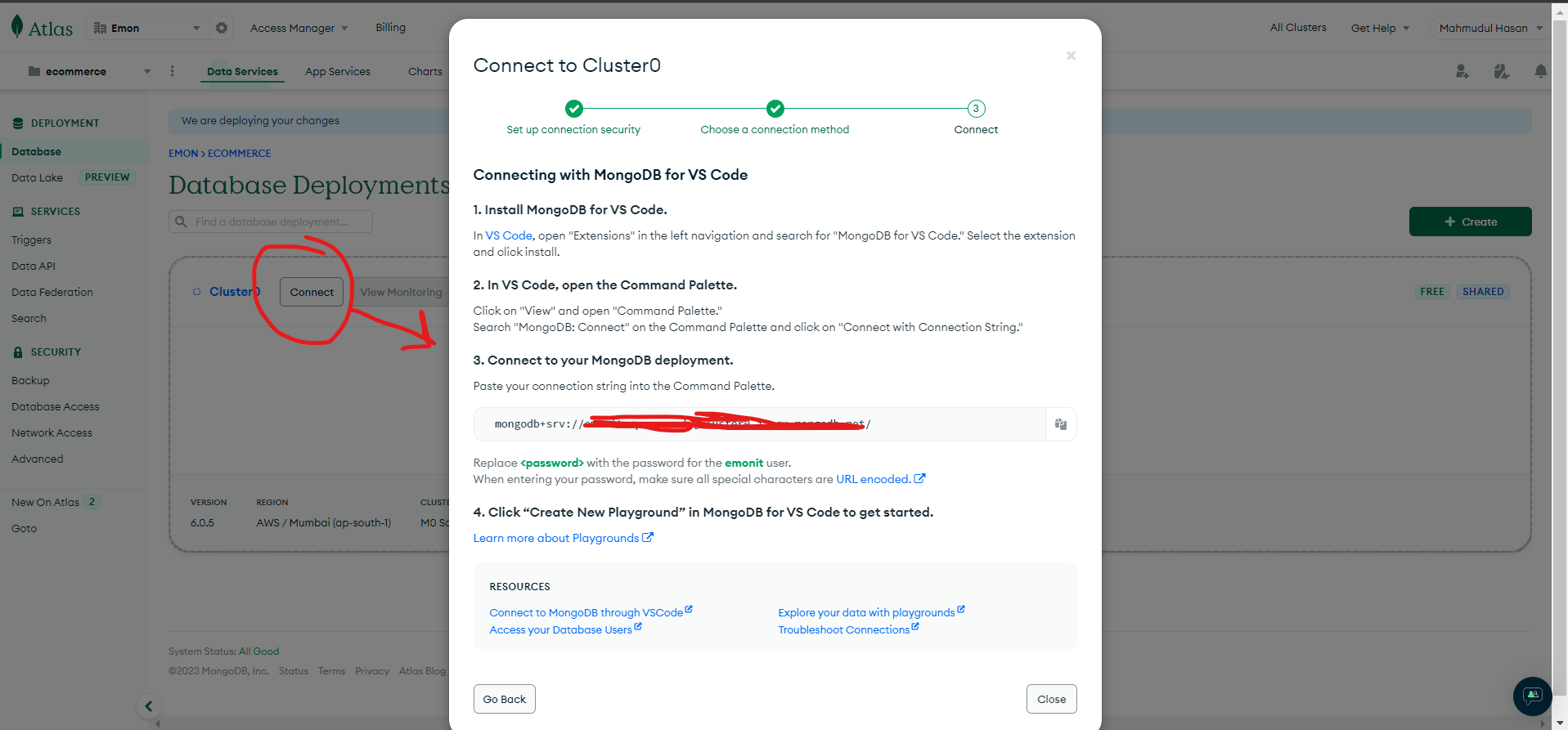Click the Go Back button
Viewport: 1568px width, 730px height.
(504, 699)
